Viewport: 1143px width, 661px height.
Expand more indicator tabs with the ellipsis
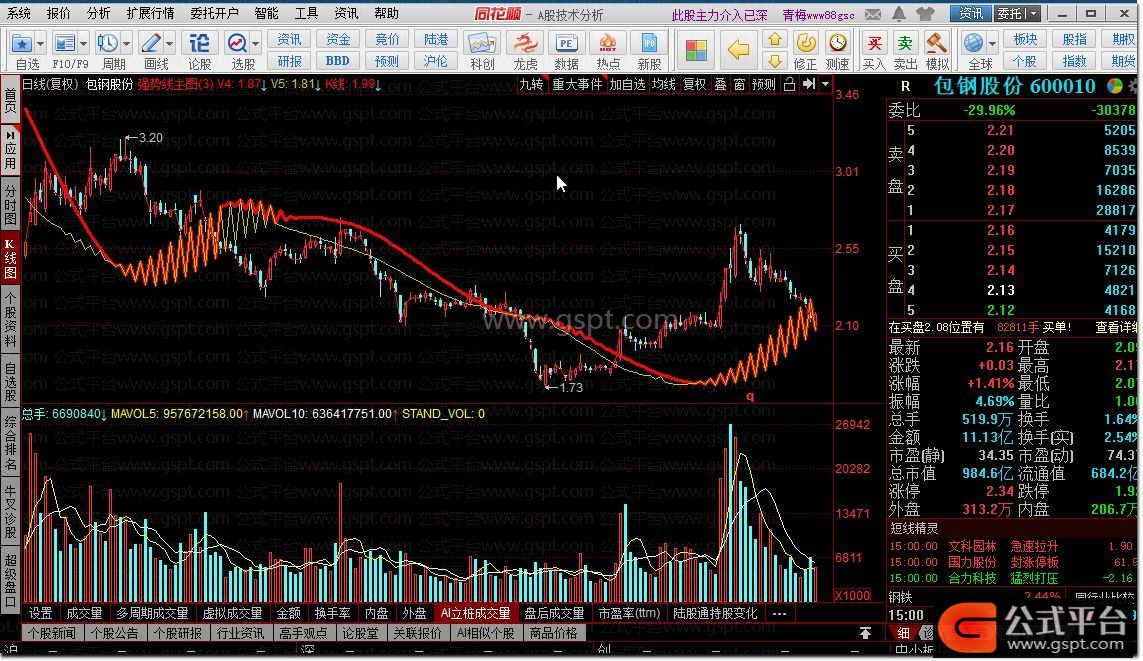(779, 614)
